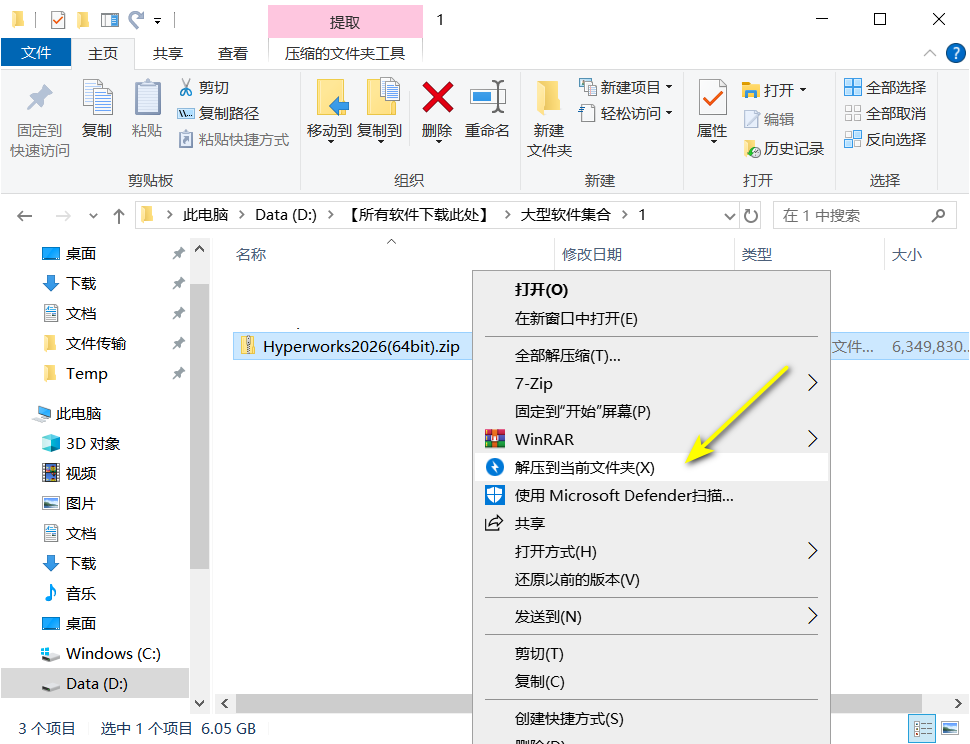
Task: Switch to the View tab
Action: pos(233,54)
